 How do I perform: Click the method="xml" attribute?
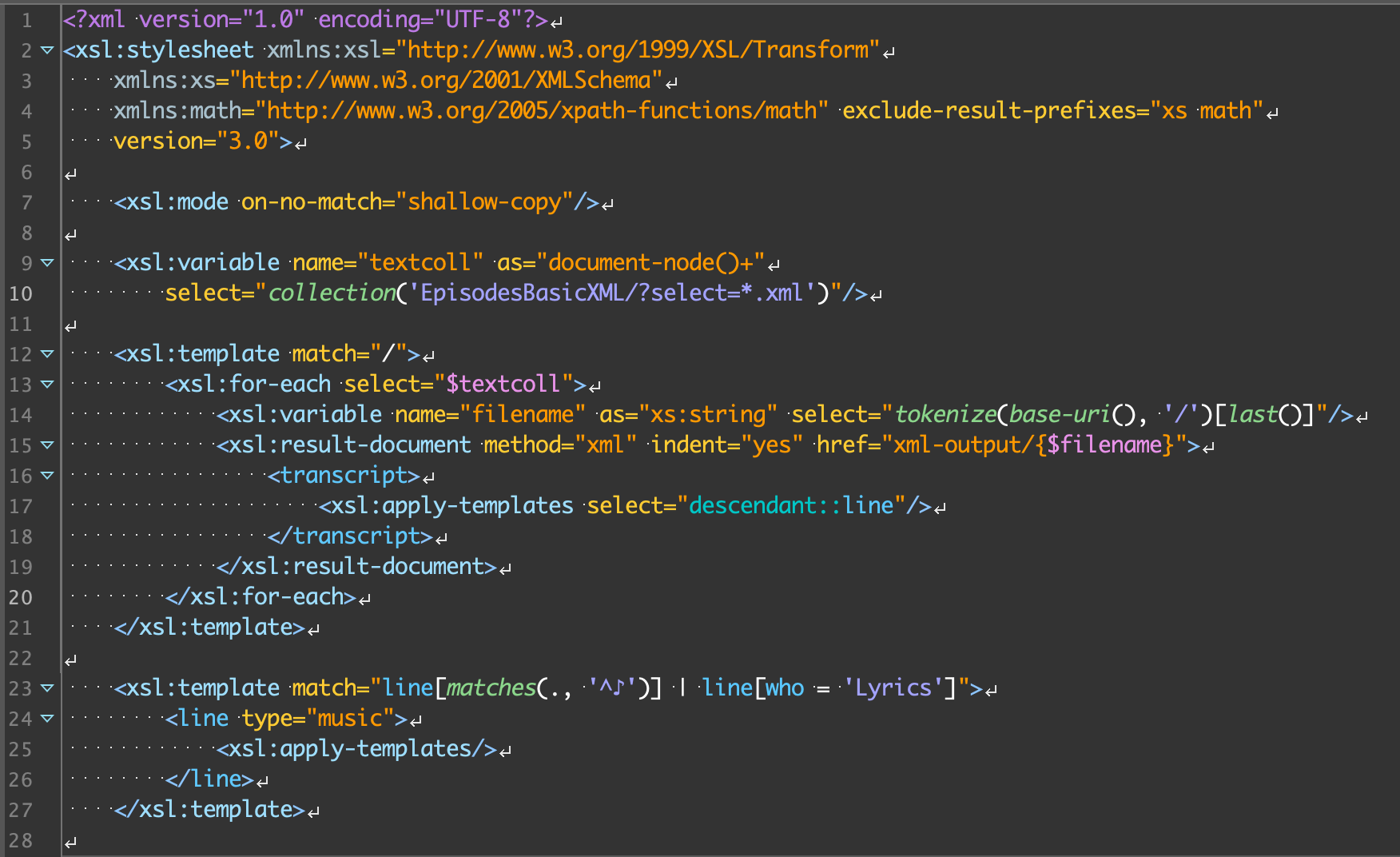561,445
